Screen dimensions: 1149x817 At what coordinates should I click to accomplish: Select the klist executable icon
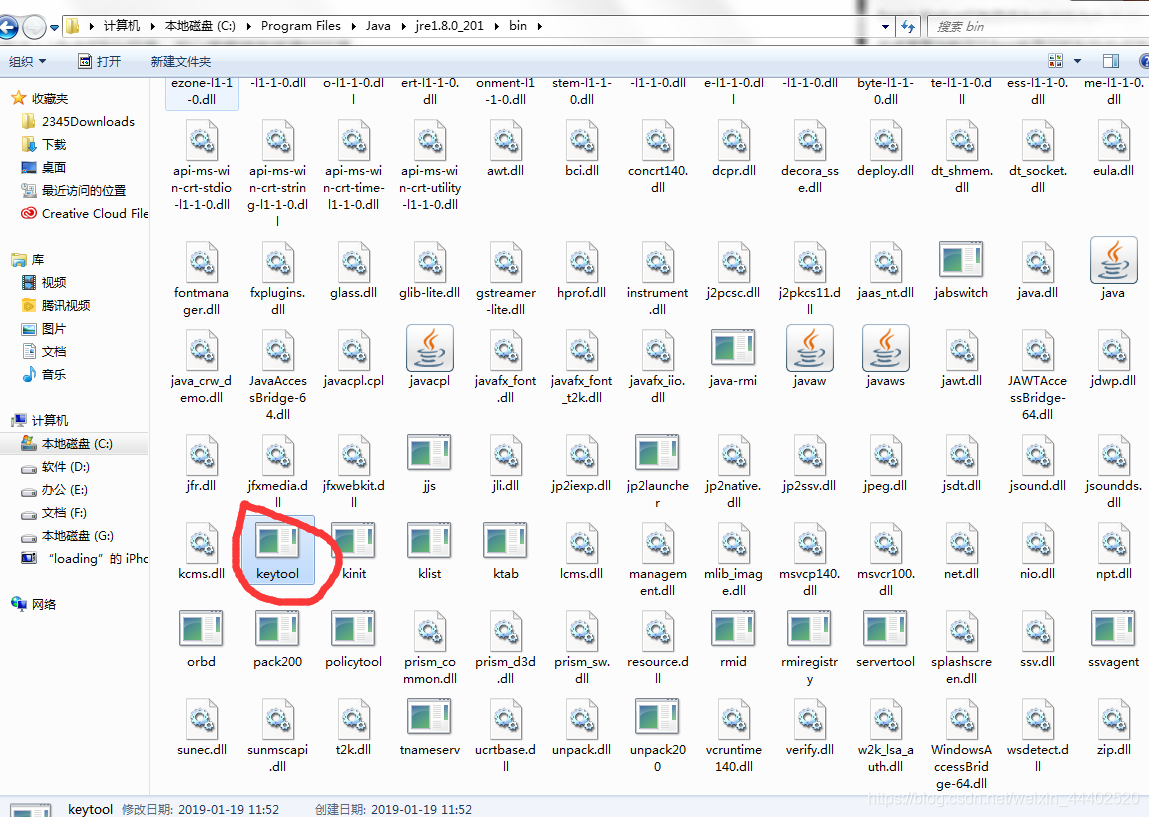(x=429, y=541)
